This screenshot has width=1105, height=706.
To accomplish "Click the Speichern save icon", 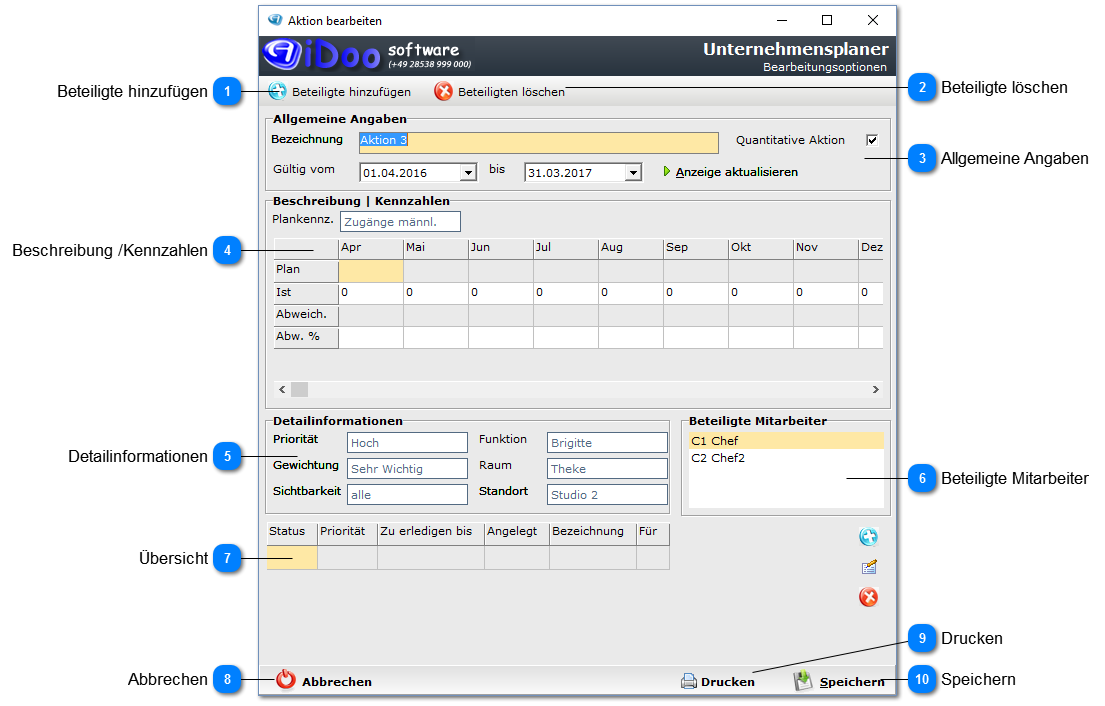I will [803, 680].
